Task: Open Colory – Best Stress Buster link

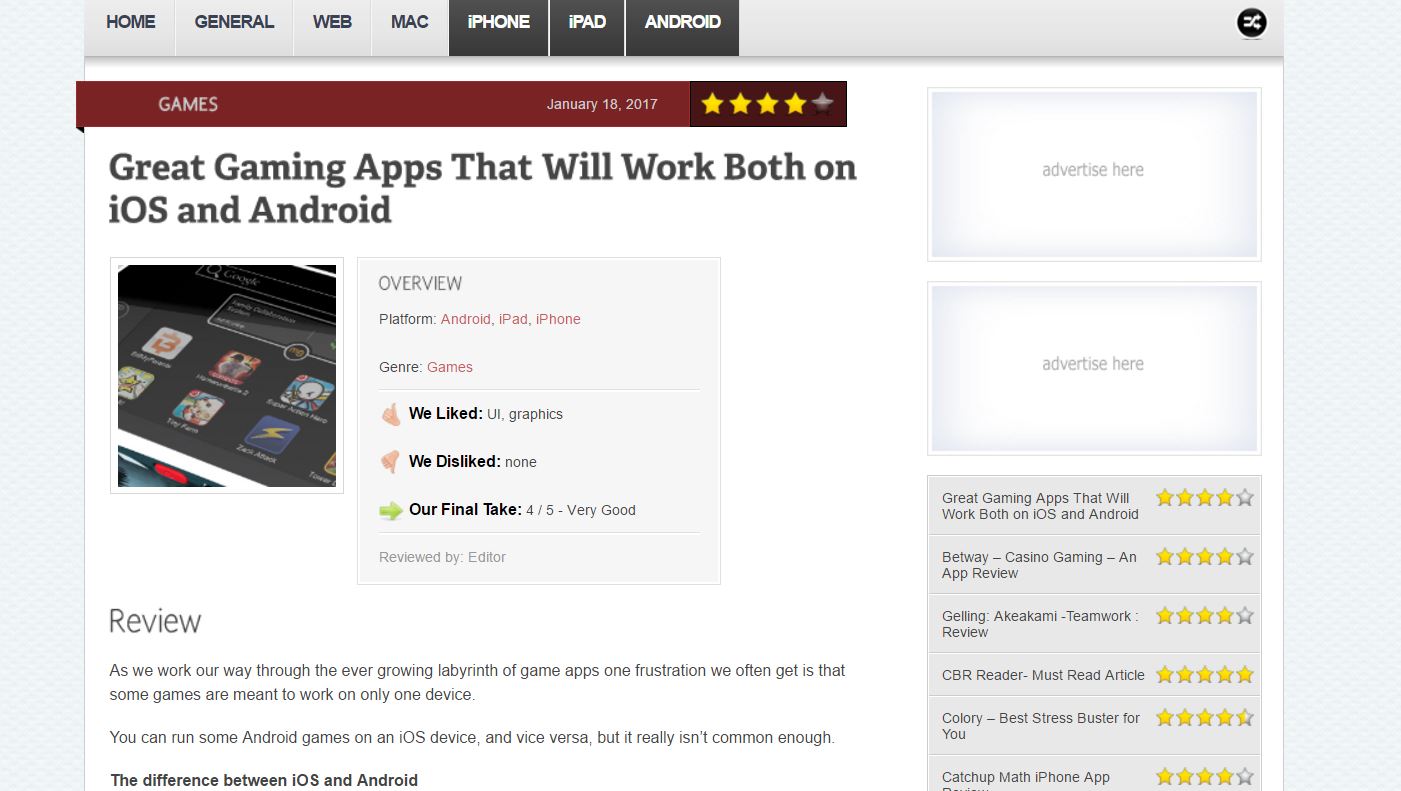Action: [x=1041, y=726]
